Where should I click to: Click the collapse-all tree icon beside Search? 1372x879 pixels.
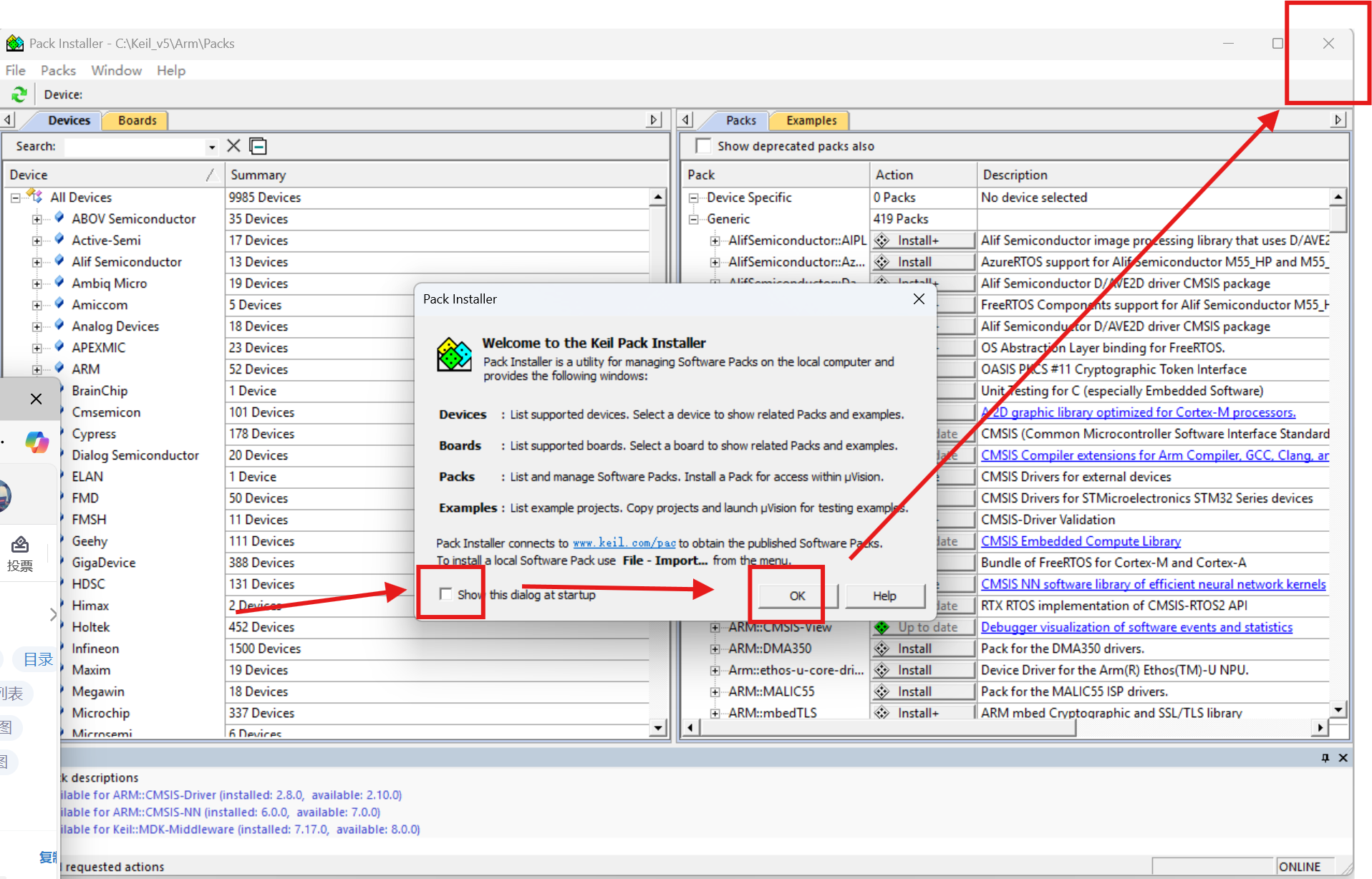(x=258, y=146)
